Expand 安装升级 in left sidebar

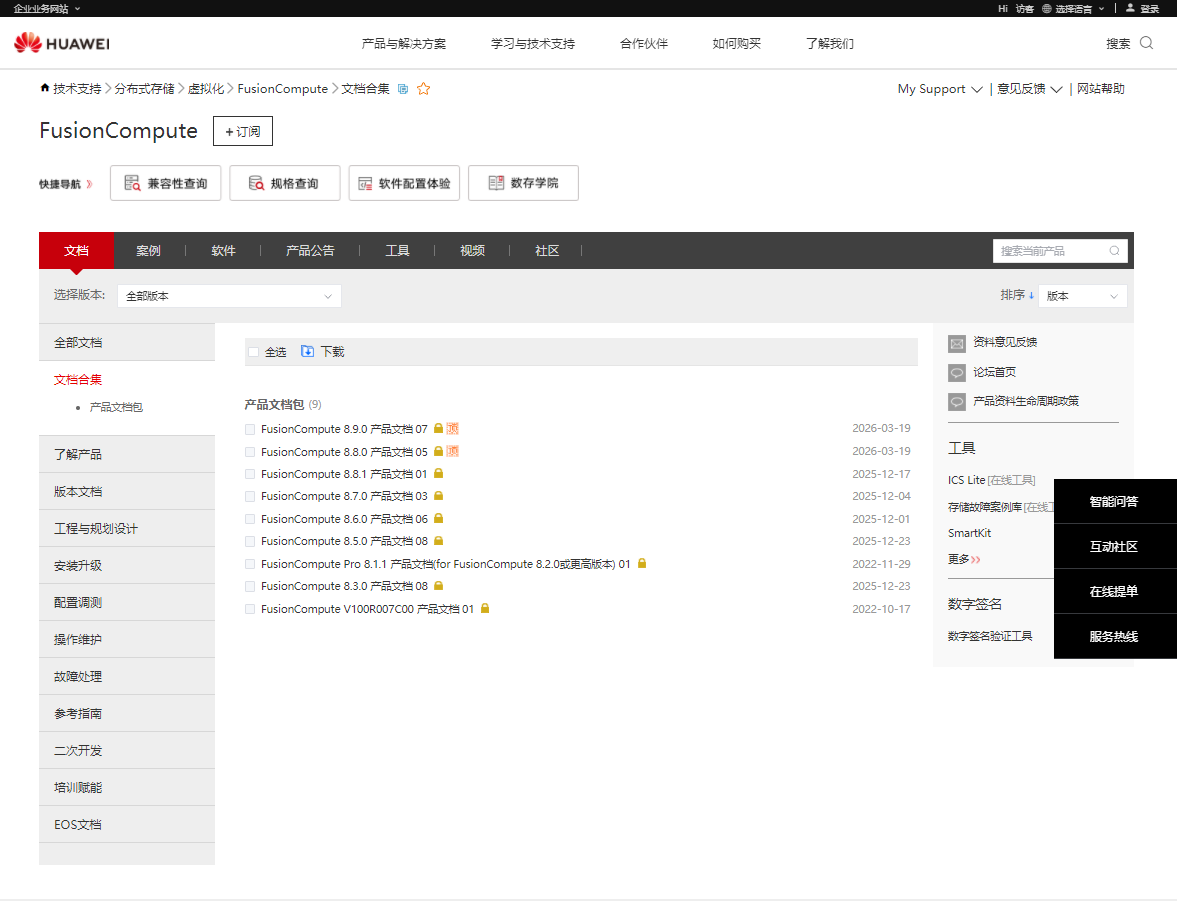[127, 565]
